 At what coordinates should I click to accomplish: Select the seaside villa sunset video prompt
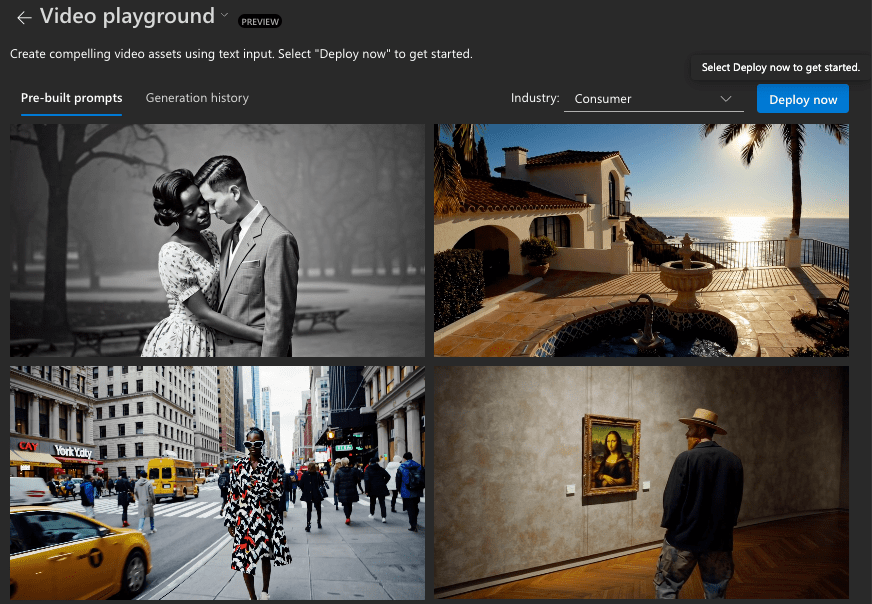pyautogui.click(x=641, y=240)
